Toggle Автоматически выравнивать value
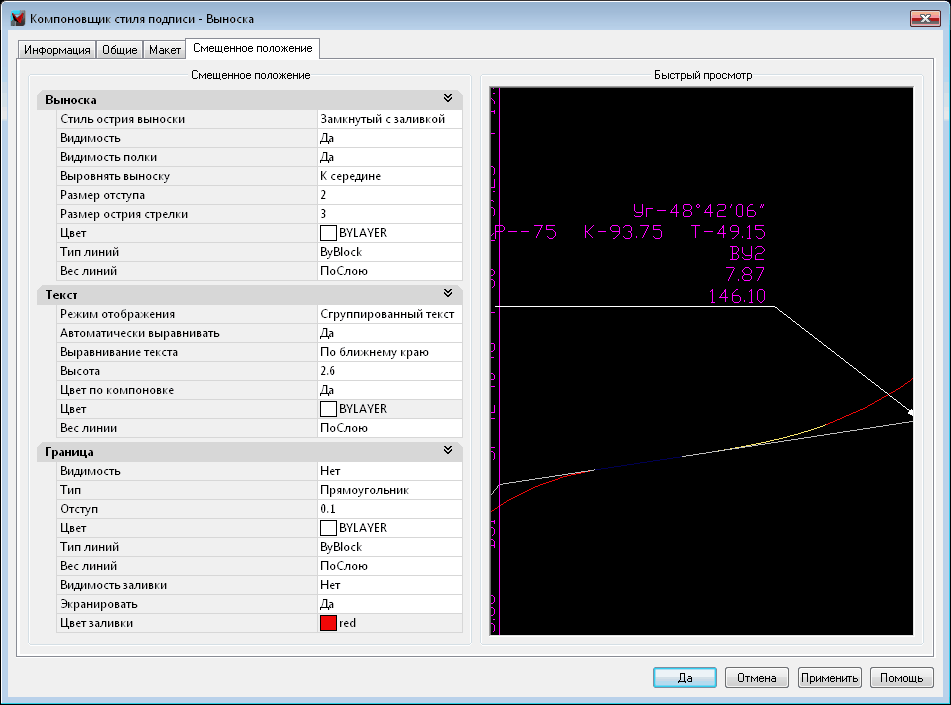 pyautogui.click(x=389, y=333)
